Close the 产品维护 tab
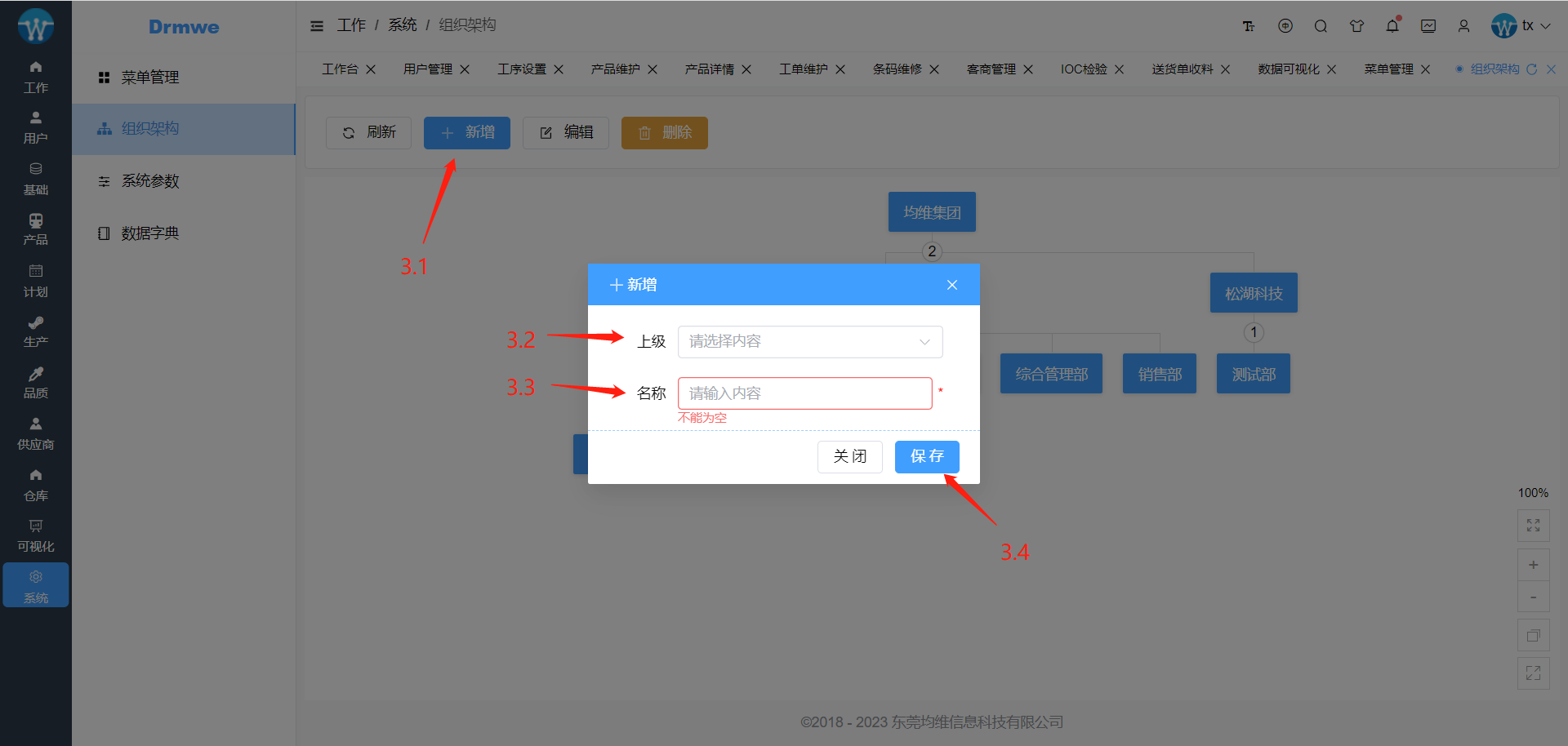Viewport: 1568px width, 746px height. pyautogui.click(x=653, y=69)
